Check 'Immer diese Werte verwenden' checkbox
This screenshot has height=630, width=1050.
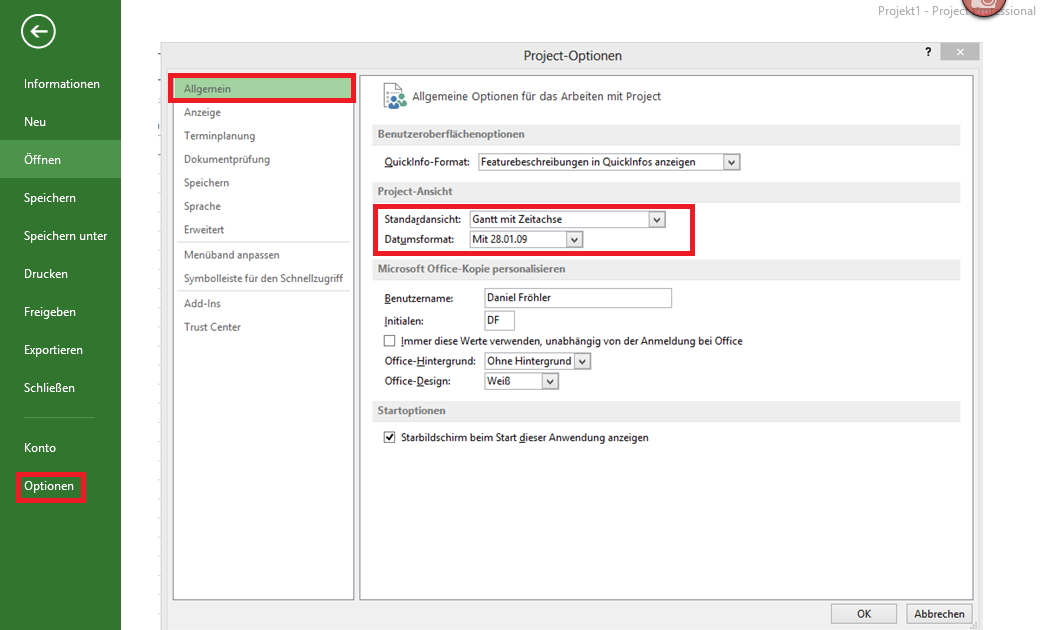coord(390,341)
